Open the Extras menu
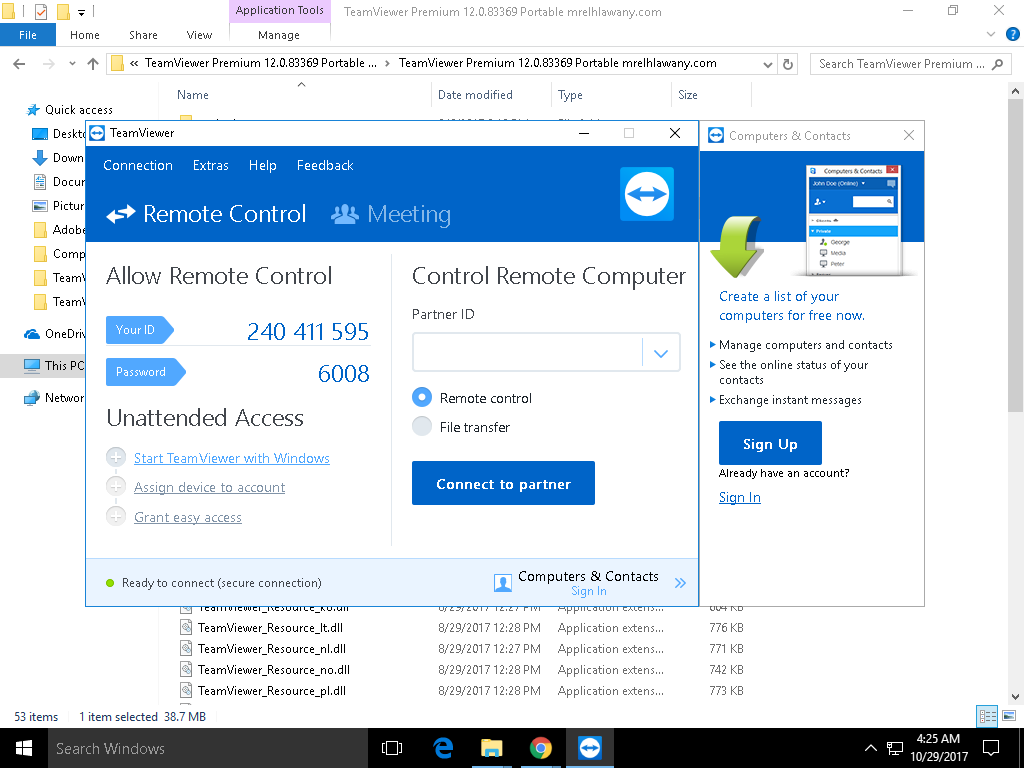The height and width of the screenshot is (768, 1024). 210,165
